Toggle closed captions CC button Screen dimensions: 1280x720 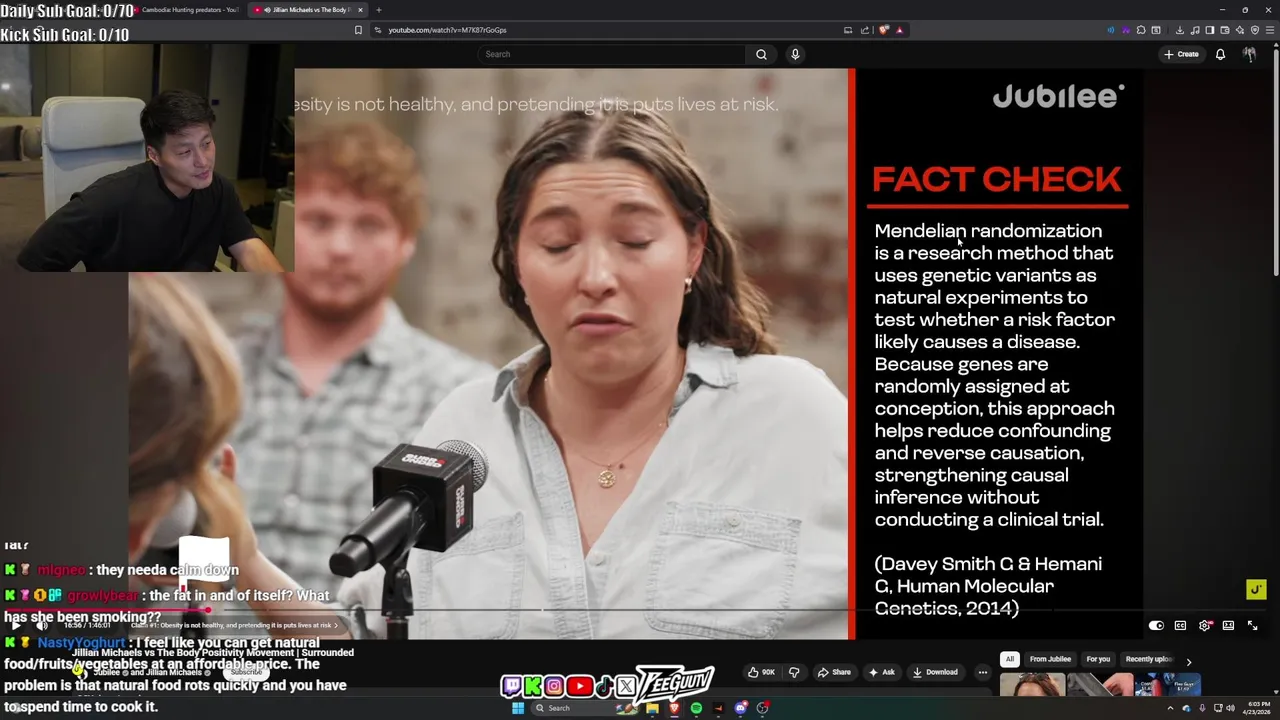1180,626
